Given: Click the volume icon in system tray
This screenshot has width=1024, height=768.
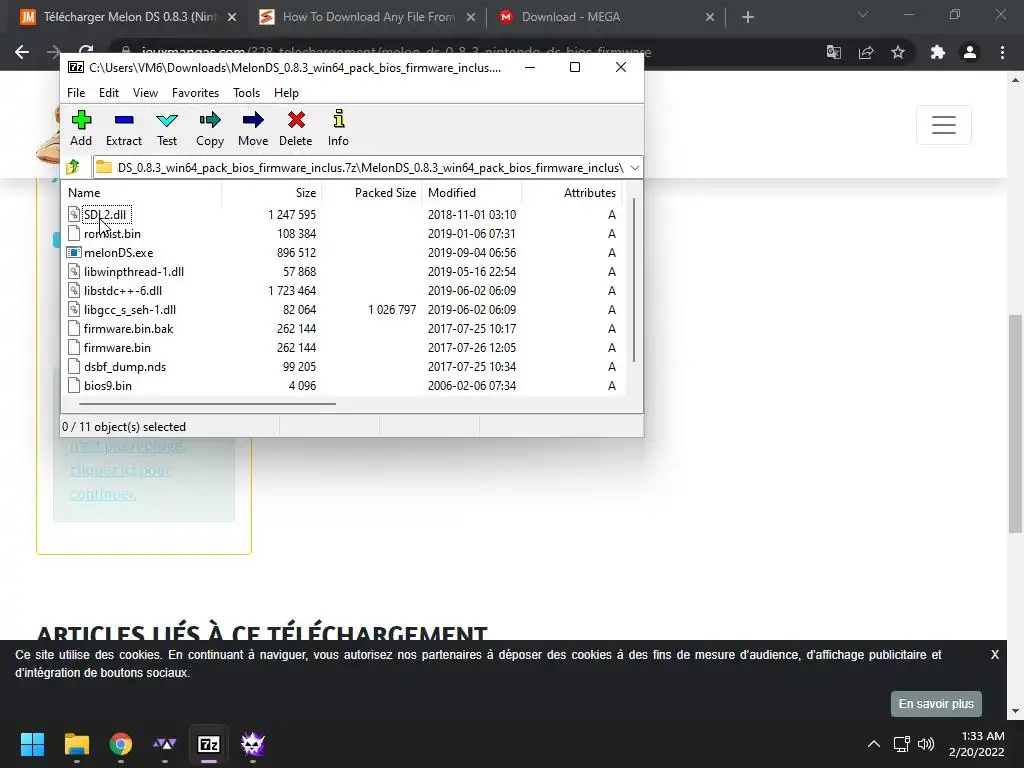Looking at the screenshot, I should pyautogui.click(x=925, y=744).
